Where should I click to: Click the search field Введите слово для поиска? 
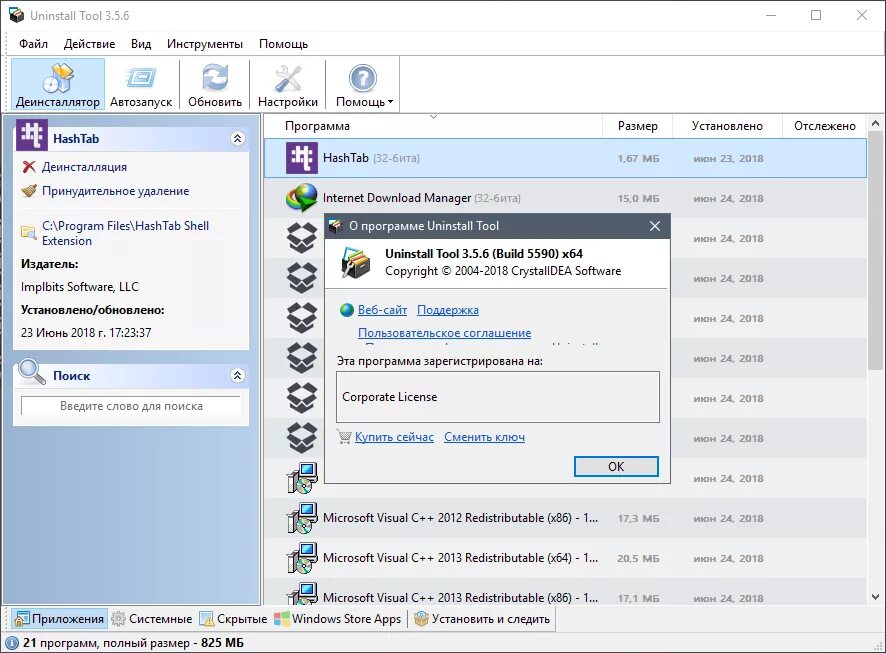click(x=131, y=406)
